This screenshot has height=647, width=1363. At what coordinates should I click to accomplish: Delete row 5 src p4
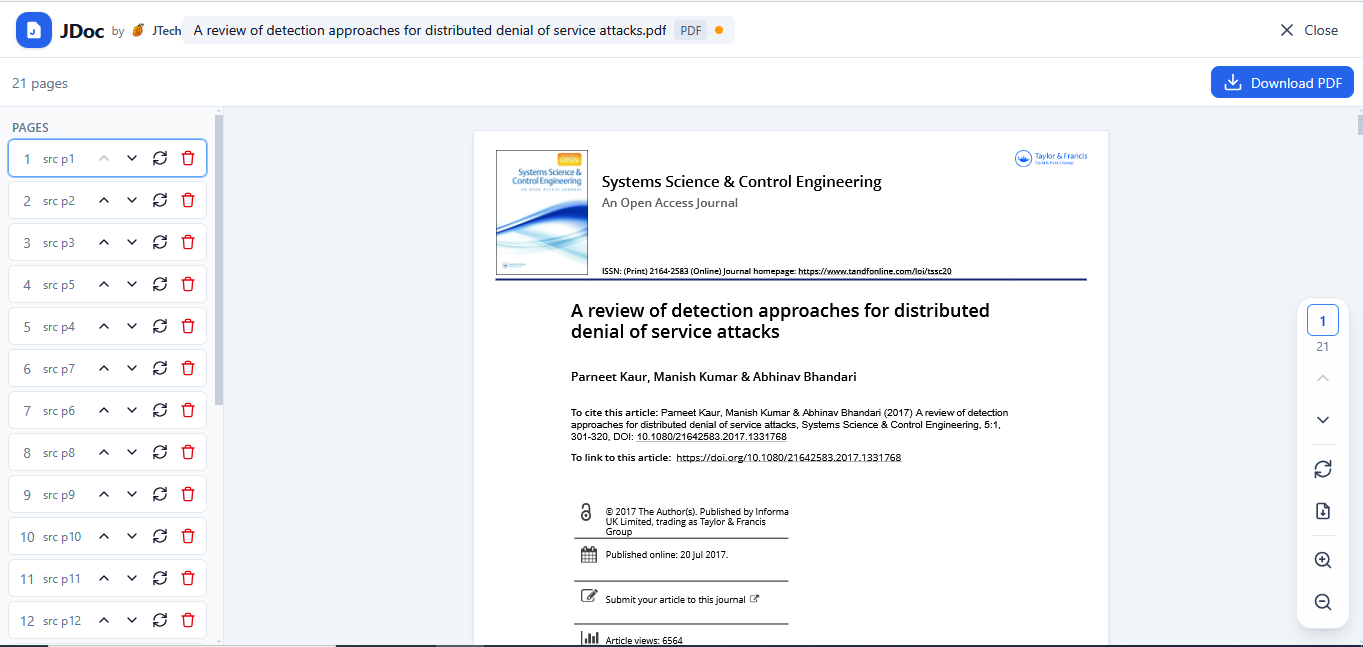click(x=188, y=326)
